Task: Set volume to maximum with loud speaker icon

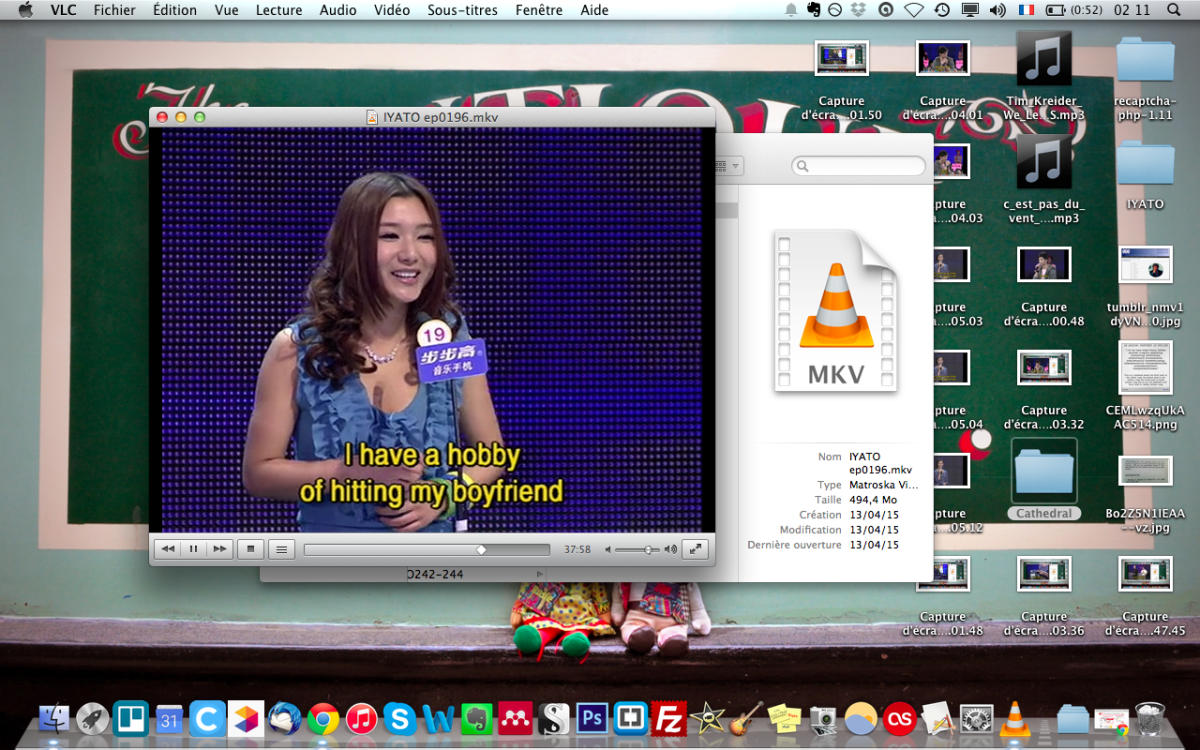Action: pyautogui.click(x=670, y=549)
